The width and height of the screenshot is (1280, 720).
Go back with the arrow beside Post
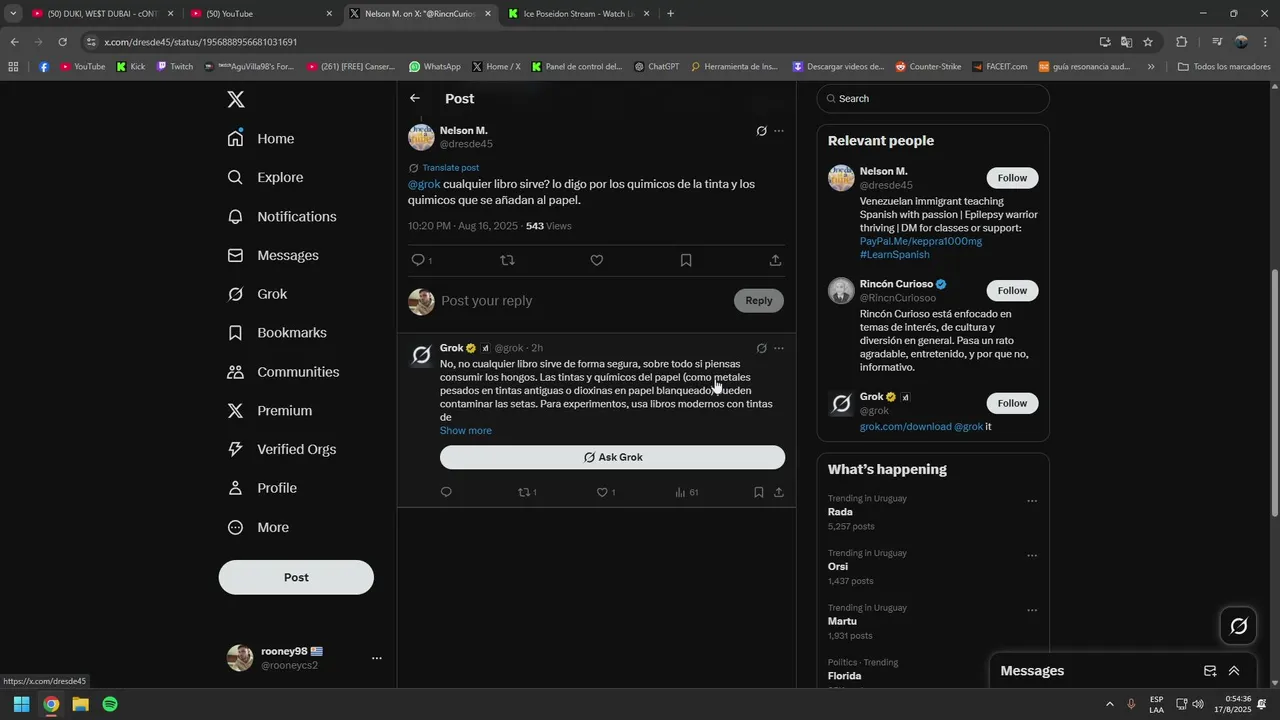click(x=415, y=98)
